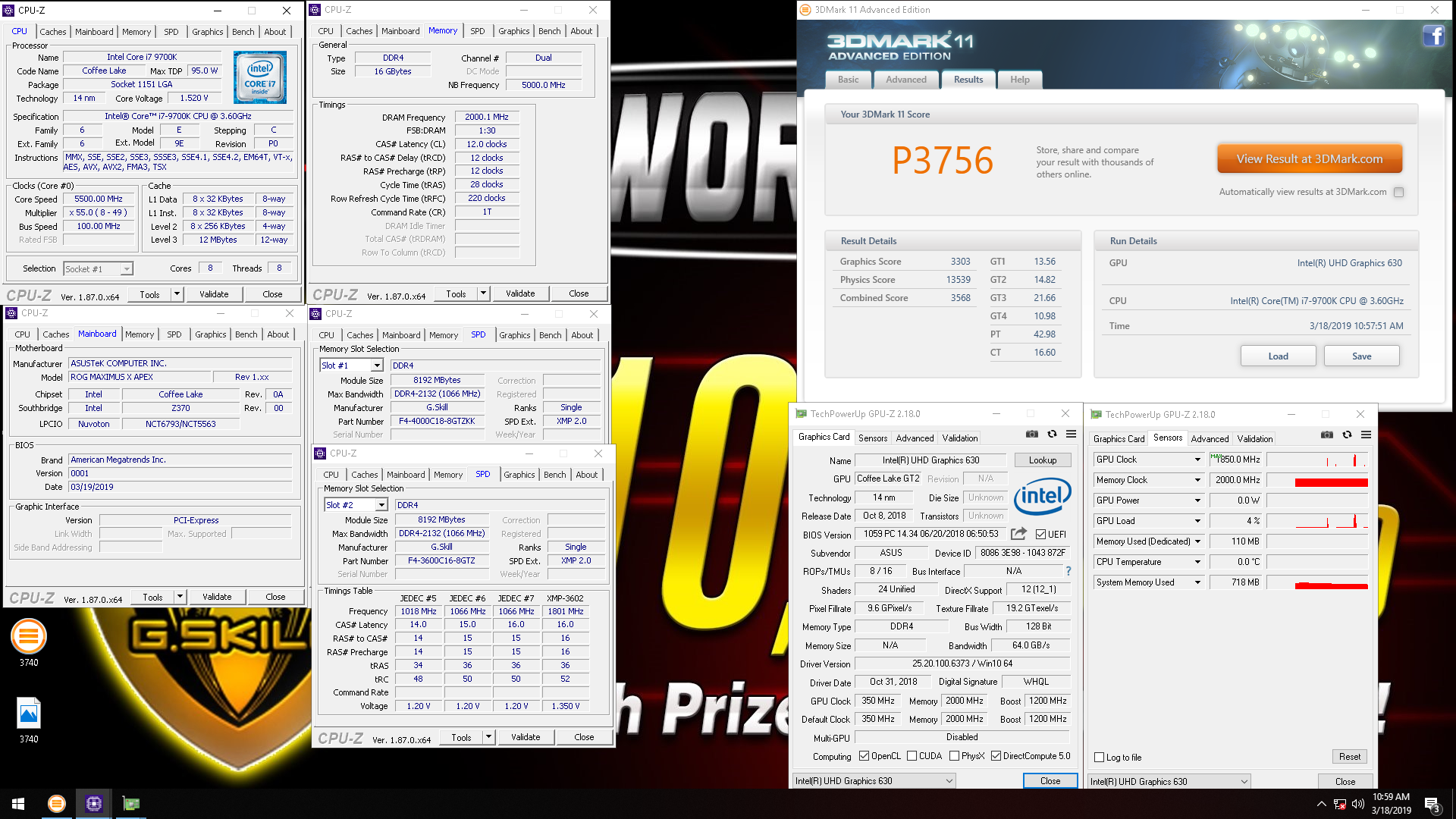Click the Facebook icon in 3DMark 11
Screen dimensions: 1456x819
pos(1433,36)
